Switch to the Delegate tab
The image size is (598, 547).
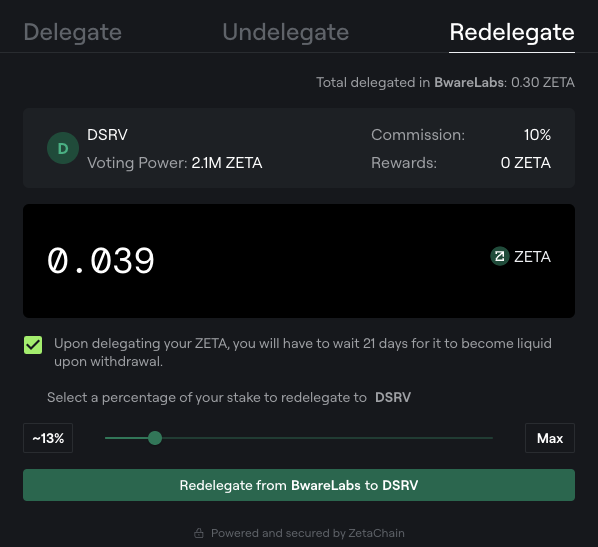tap(72, 32)
